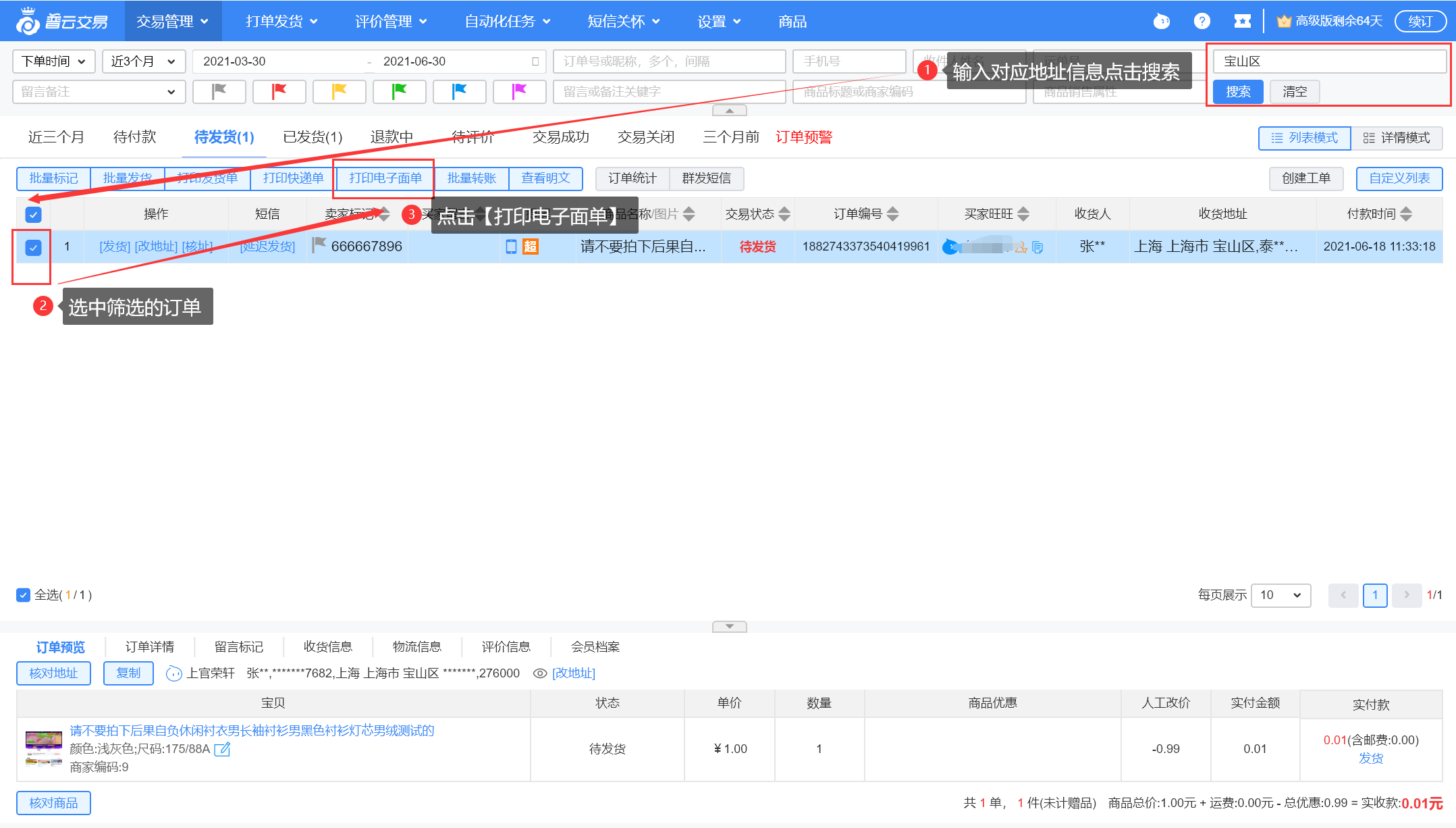1456x828 pixels.
Task: Click the eye icon beside address
Action: point(539,673)
